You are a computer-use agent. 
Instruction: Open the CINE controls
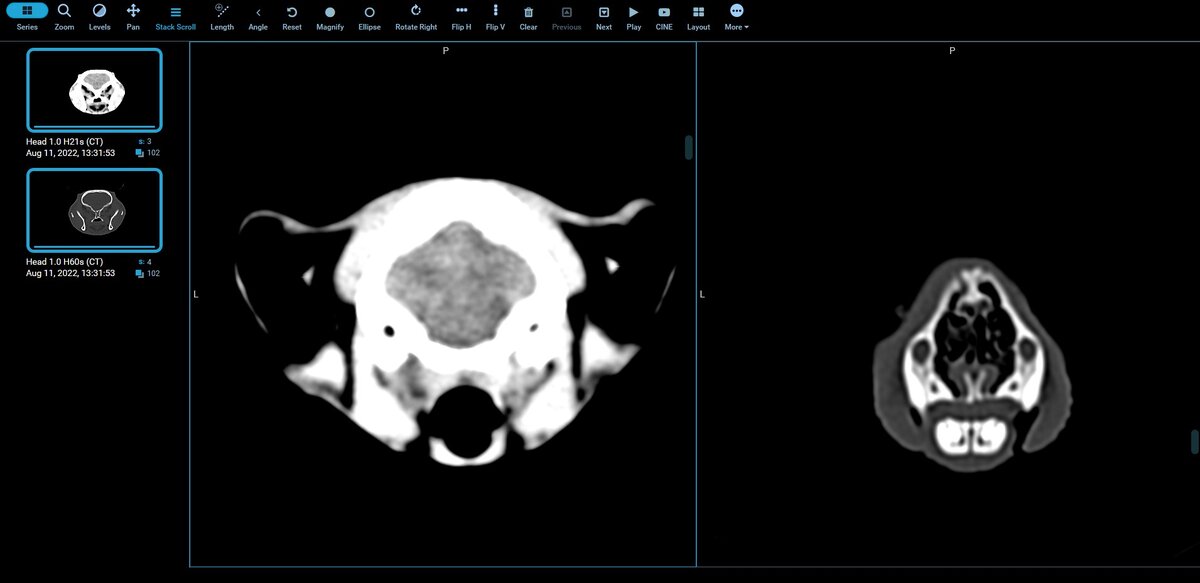tap(664, 16)
